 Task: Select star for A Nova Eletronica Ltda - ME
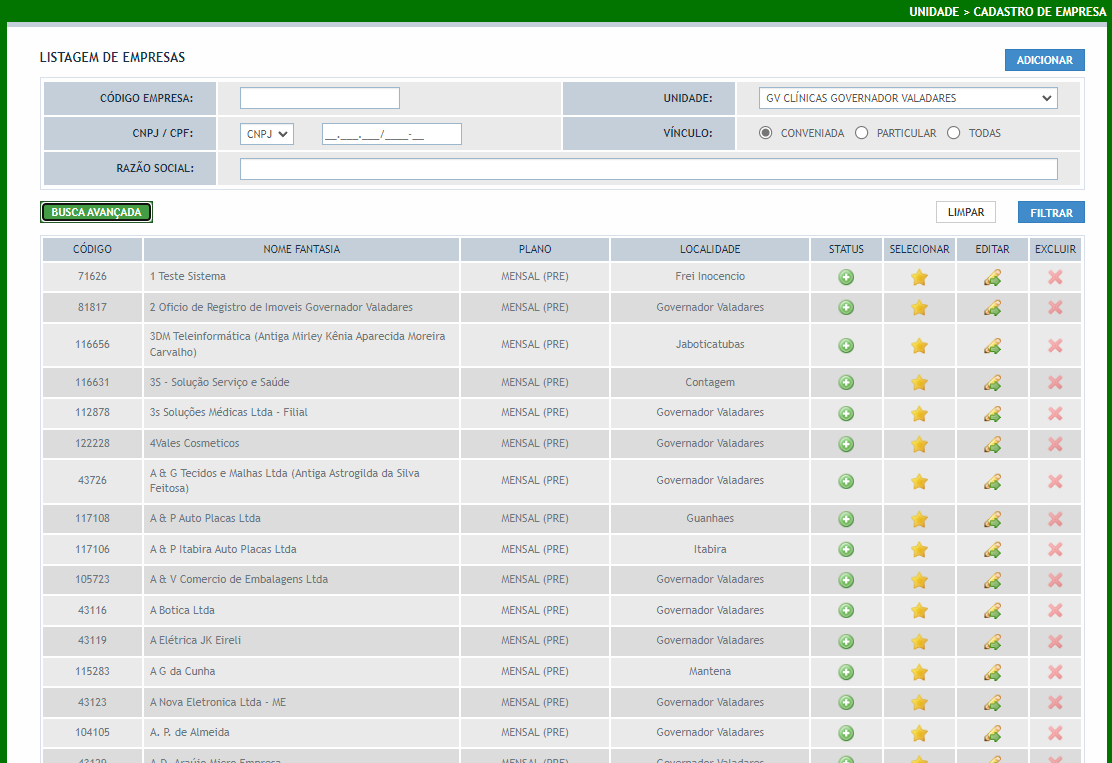pyautogui.click(x=919, y=703)
